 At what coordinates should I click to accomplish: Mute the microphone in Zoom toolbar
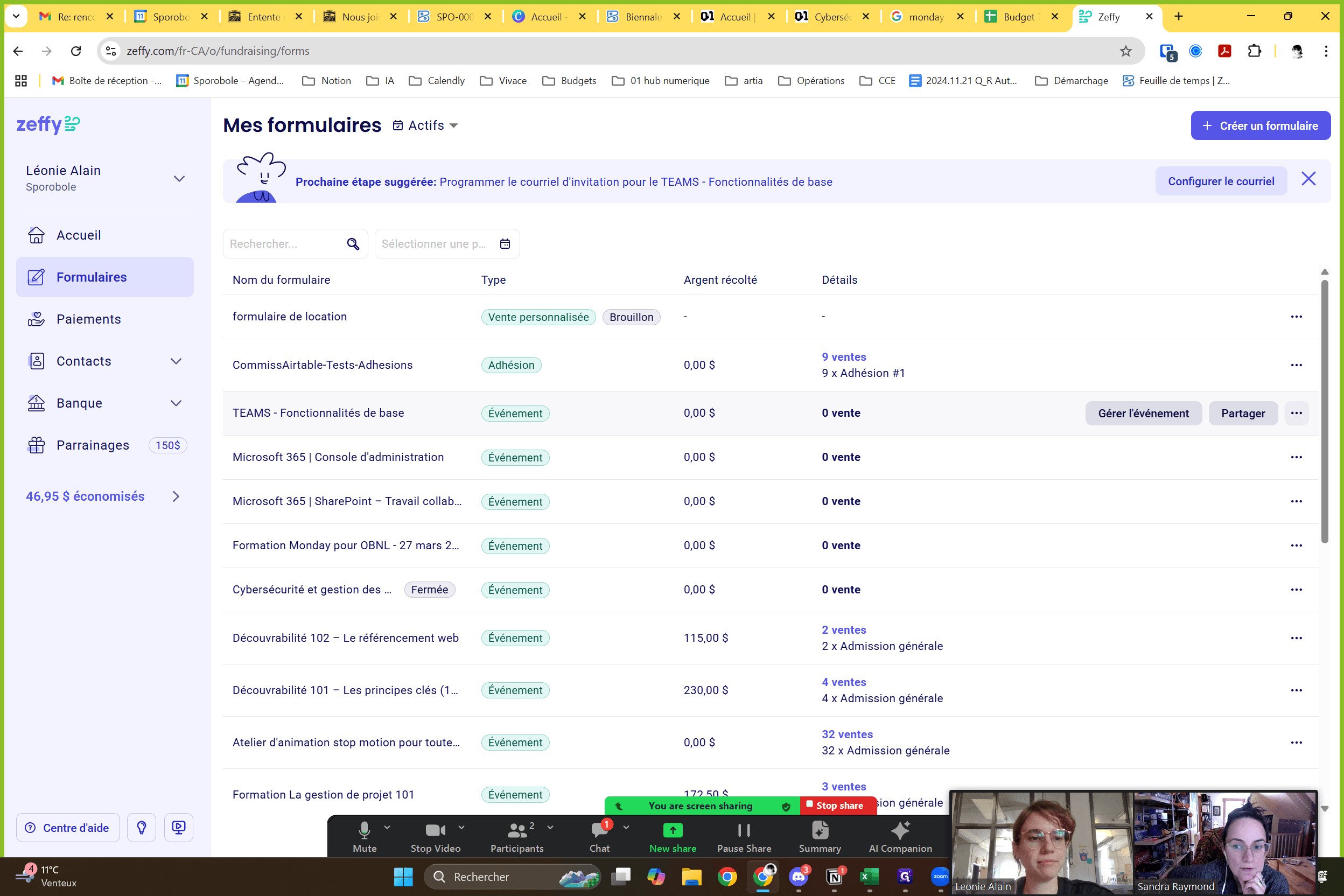click(x=365, y=837)
